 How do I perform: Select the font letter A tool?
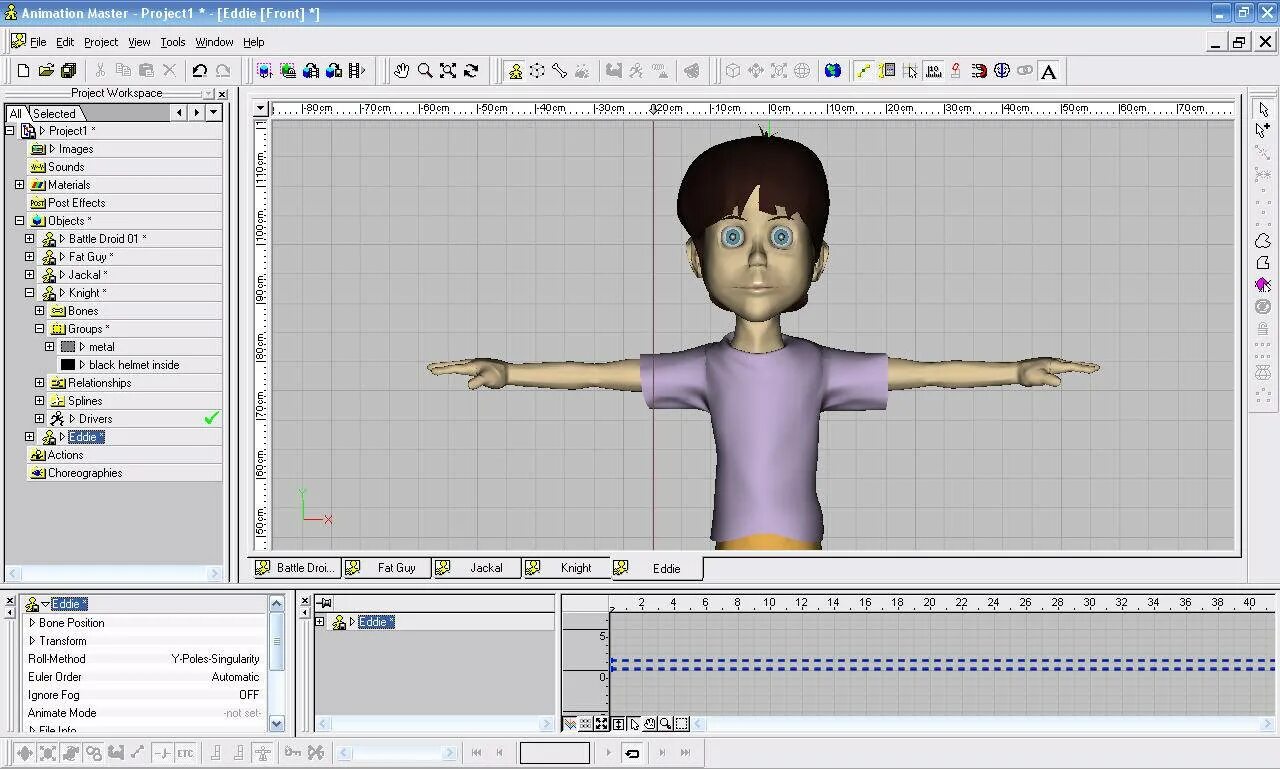[1048, 71]
